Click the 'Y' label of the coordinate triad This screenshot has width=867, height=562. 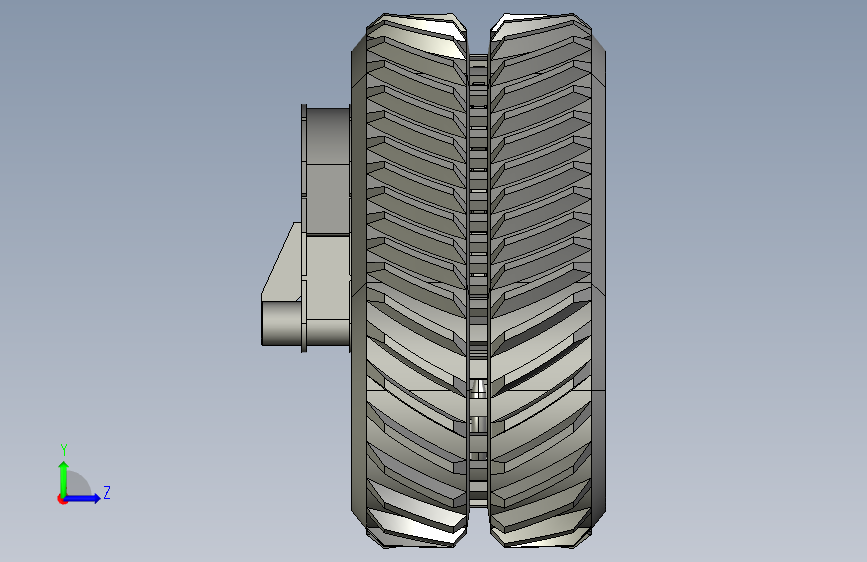[x=64, y=450]
